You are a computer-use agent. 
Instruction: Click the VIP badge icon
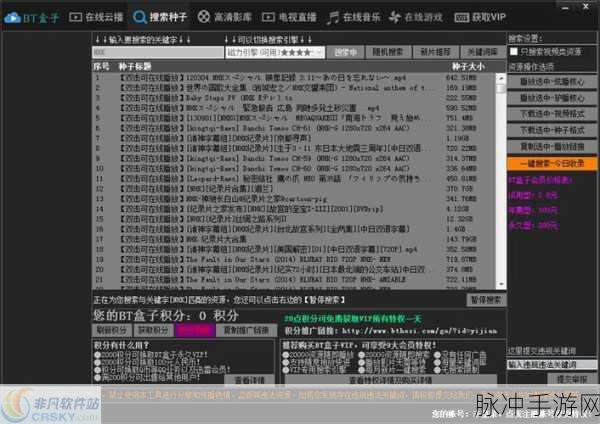[x=461, y=18]
